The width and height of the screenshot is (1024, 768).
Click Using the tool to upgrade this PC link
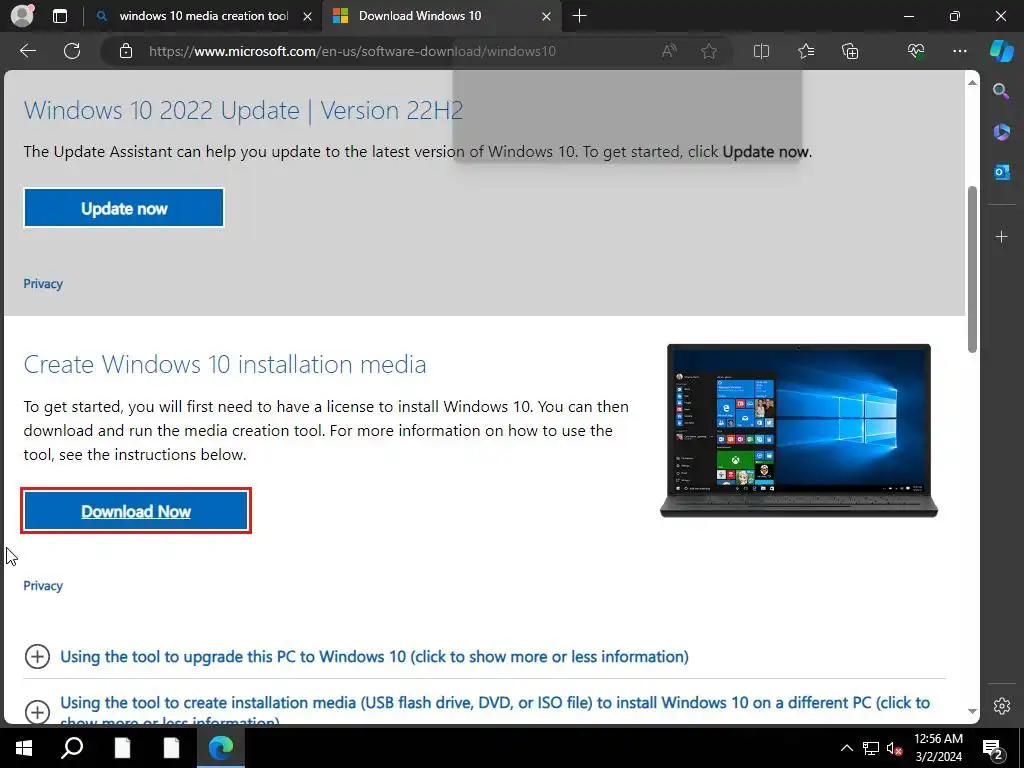(x=374, y=656)
